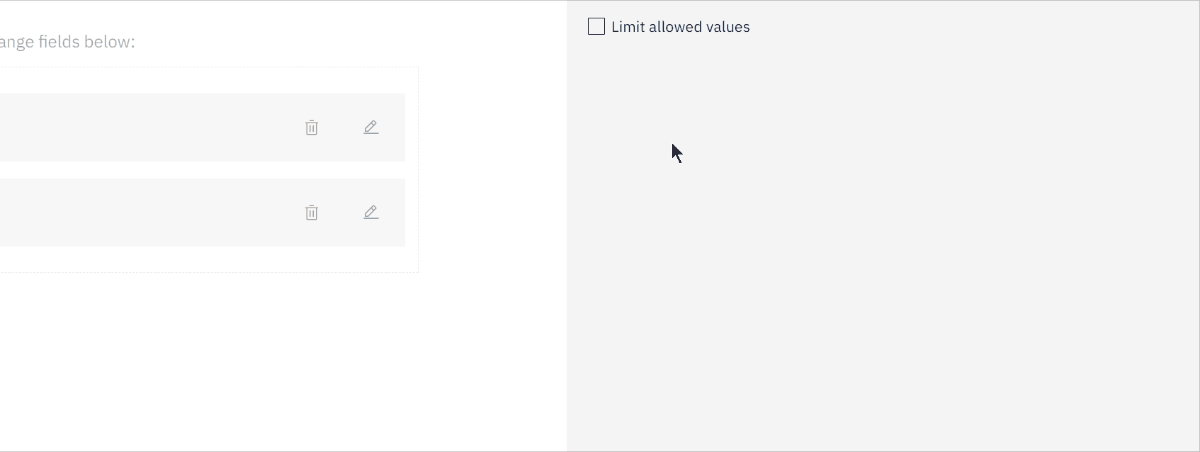This screenshot has width=1200, height=452.
Task: Select the second gray field row
Action: pos(202,213)
